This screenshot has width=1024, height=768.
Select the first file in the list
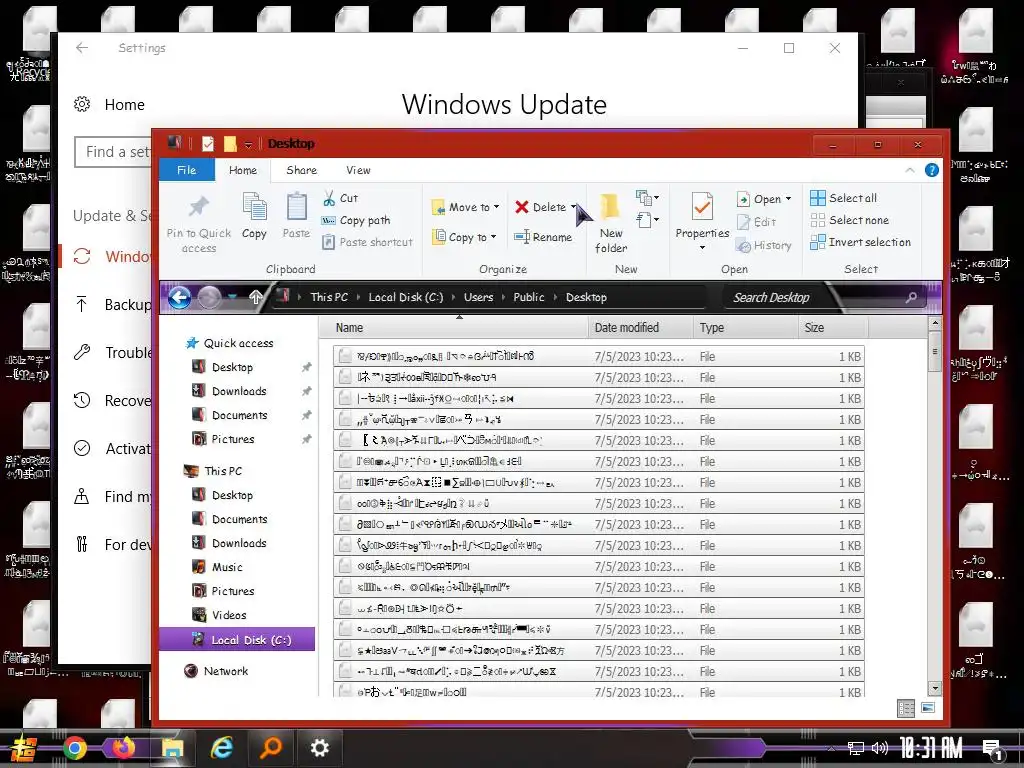click(x=598, y=356)
